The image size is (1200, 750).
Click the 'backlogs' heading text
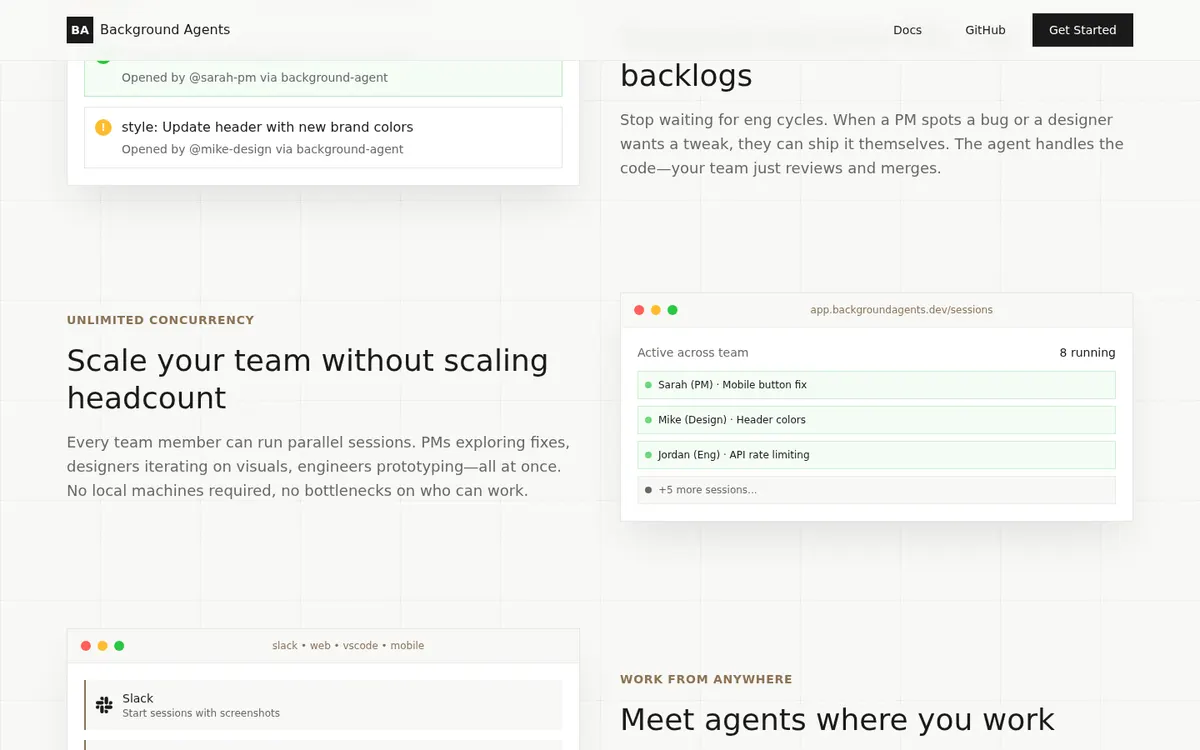[686, 76]
